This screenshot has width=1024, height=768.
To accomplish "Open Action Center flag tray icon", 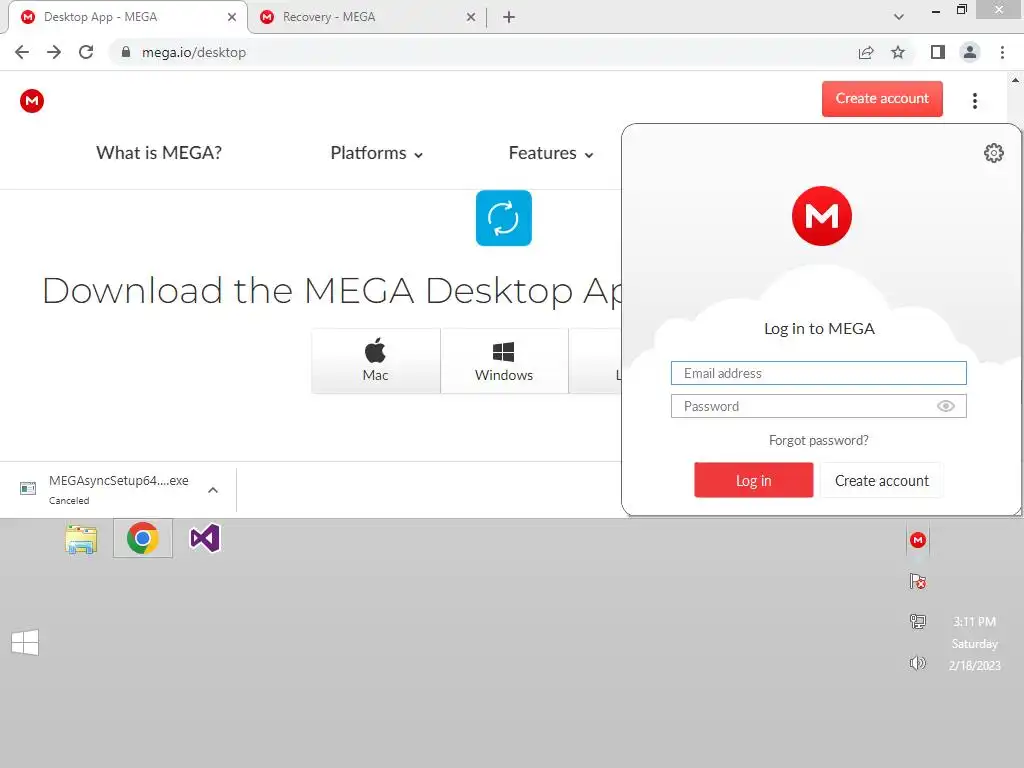I will [x=918, y=581].
